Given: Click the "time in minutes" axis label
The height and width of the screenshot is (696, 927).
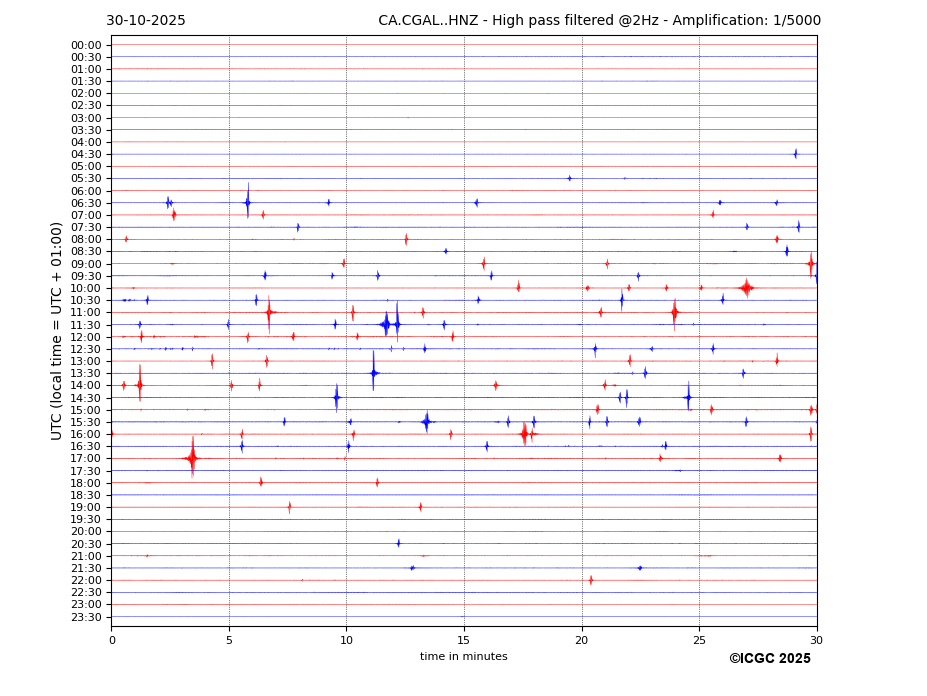Looking at the screenshot, I should [463, 656].
